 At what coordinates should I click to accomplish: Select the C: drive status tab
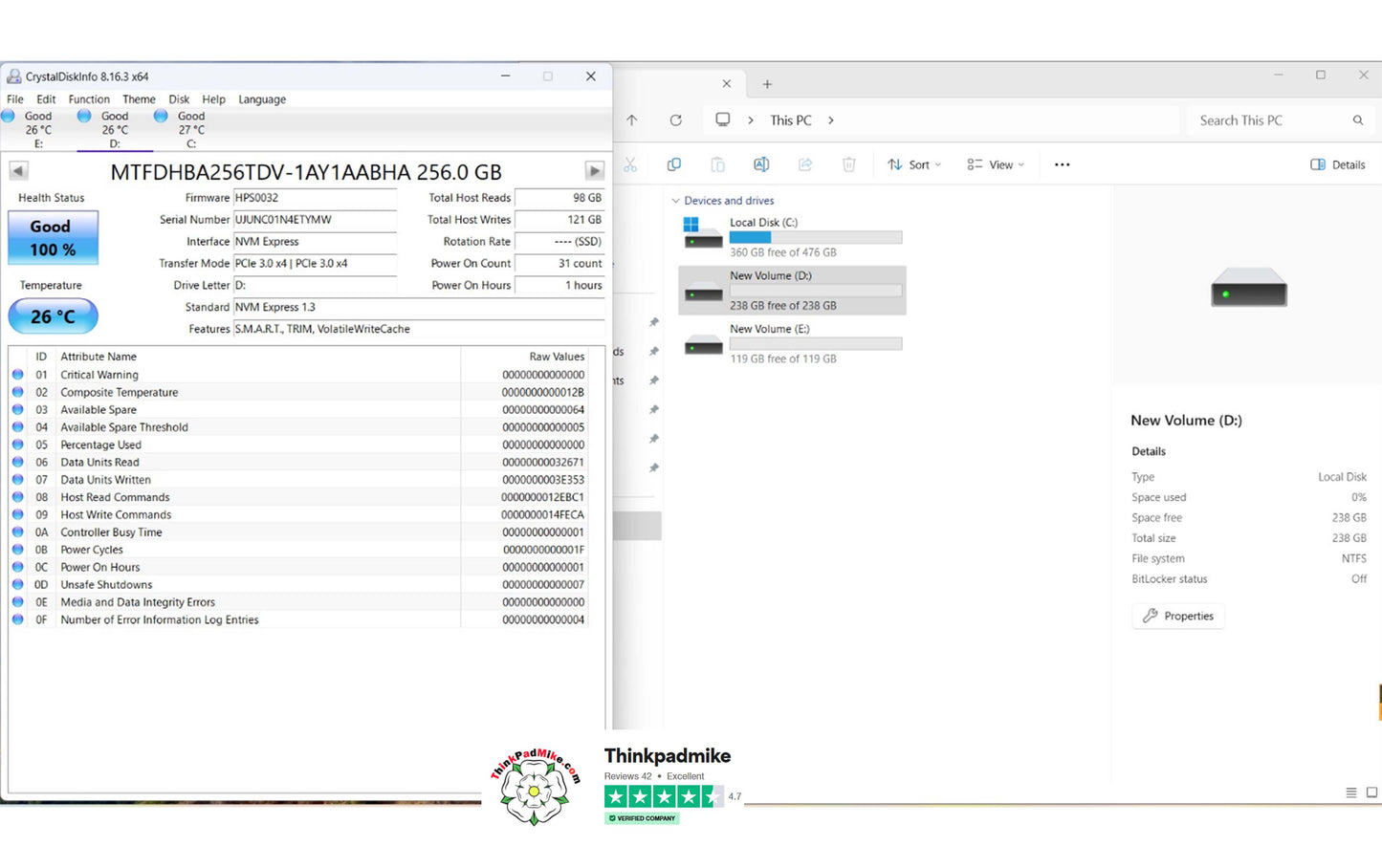(x=191, y=130)
